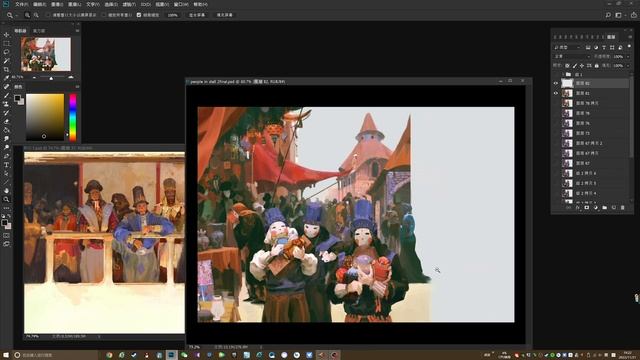Image resolution: width=640 pixels, height=360 pixels.
Task: Select the 图层 (Layers) panel tab
Action: click(611, 37)
